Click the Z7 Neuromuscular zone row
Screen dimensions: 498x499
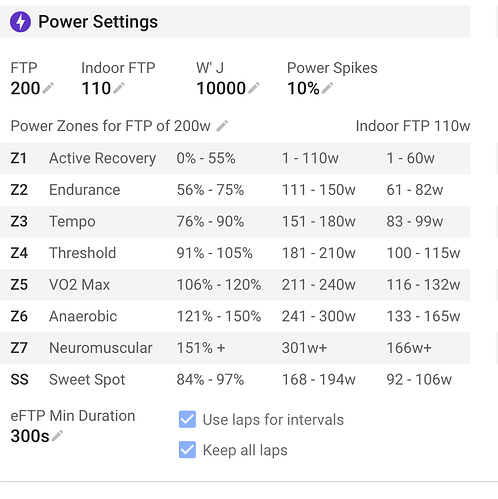[235, 348]
